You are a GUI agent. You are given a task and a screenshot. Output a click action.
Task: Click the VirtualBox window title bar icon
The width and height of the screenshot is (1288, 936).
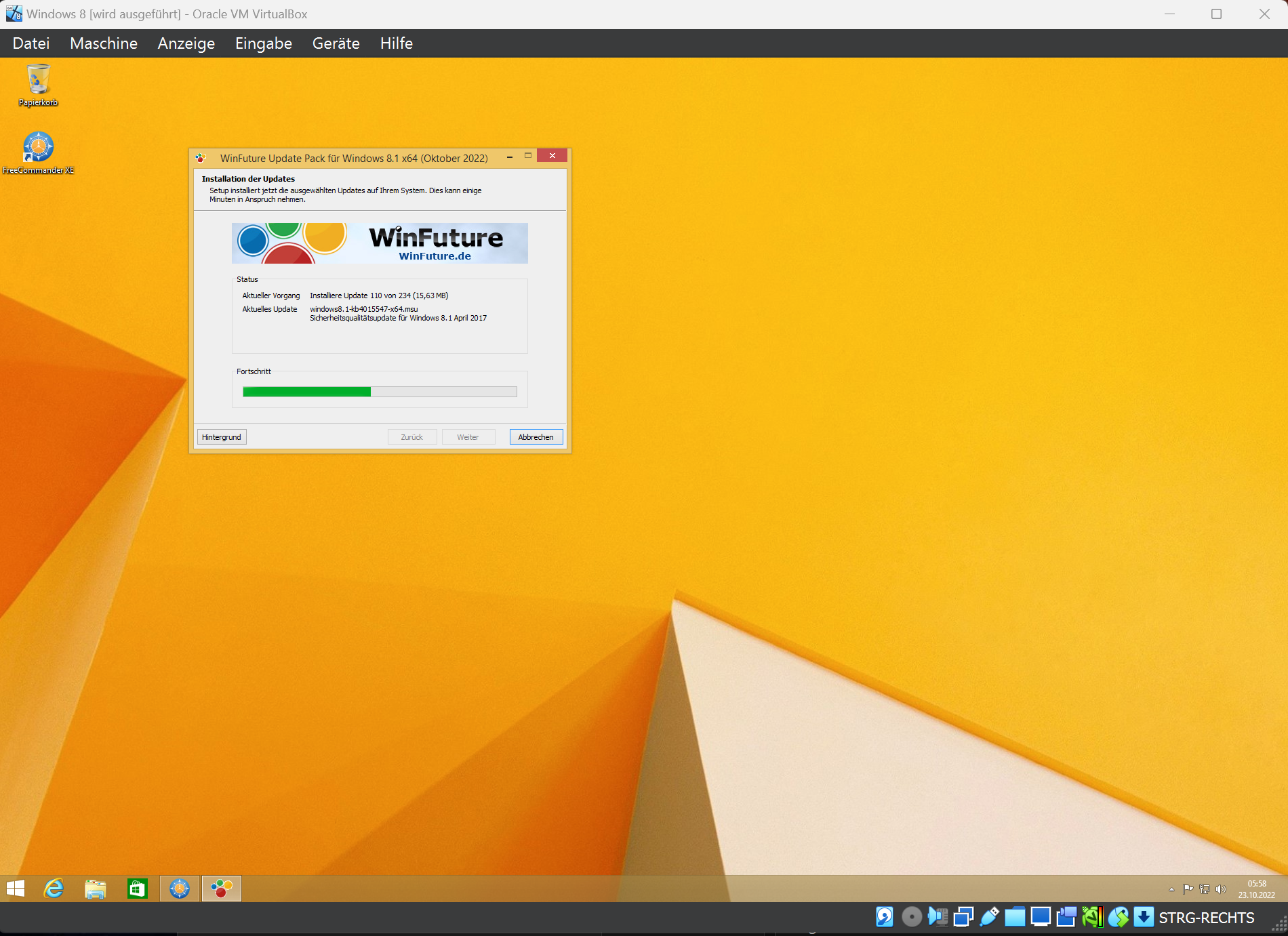[14, 14]
